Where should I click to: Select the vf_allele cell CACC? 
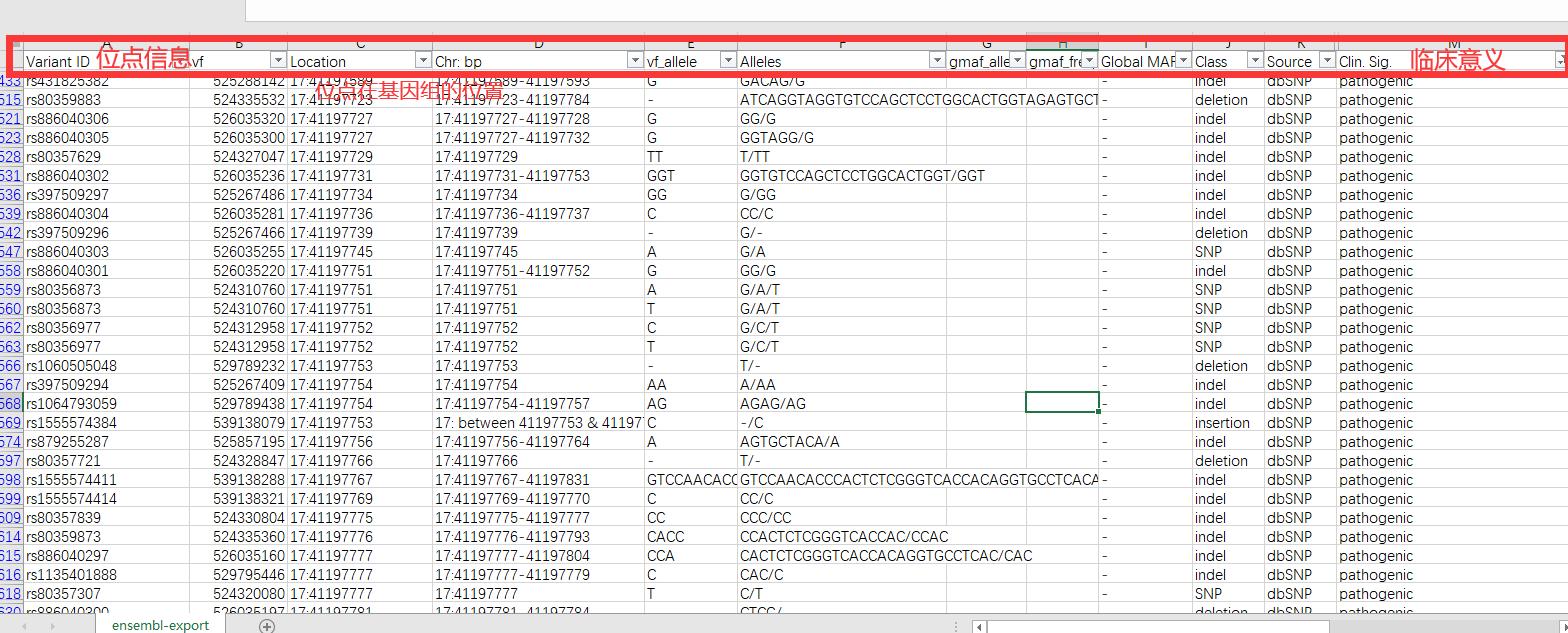click(x=691, y=537)
